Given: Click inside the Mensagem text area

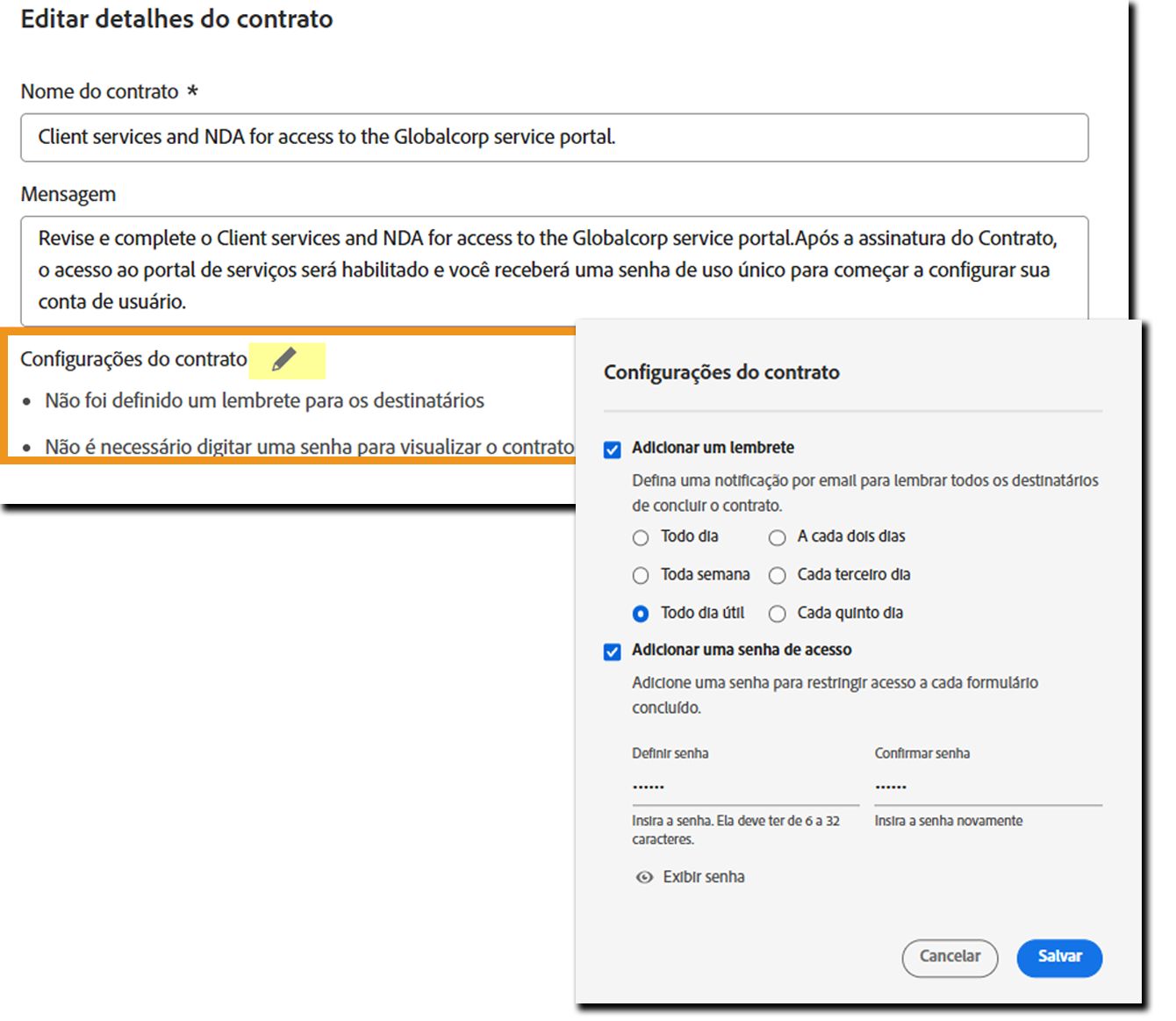Looking at the screenshot, I should pyautogui.click(x=554, y=270).
